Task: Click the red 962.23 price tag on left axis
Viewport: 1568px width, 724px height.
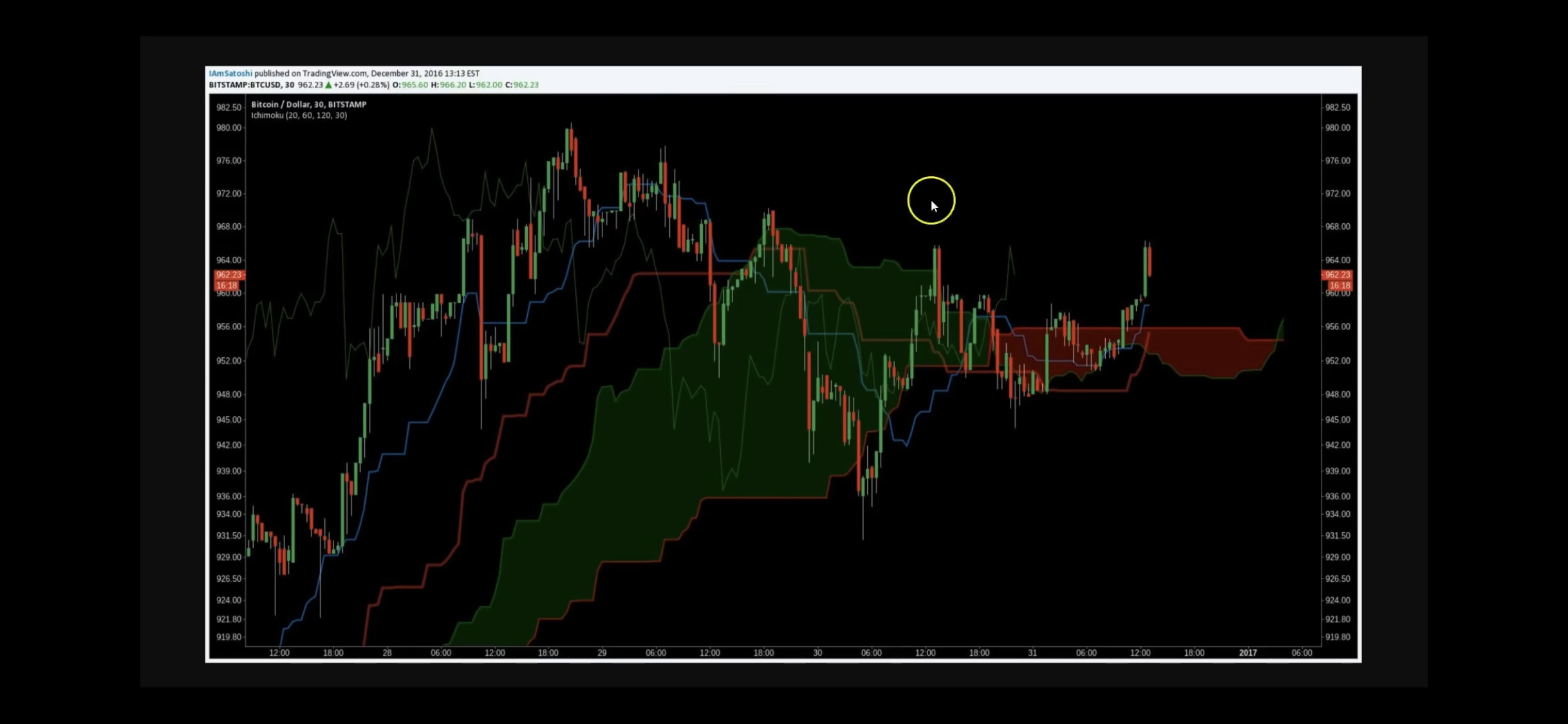Action: (x=229, y=275)
